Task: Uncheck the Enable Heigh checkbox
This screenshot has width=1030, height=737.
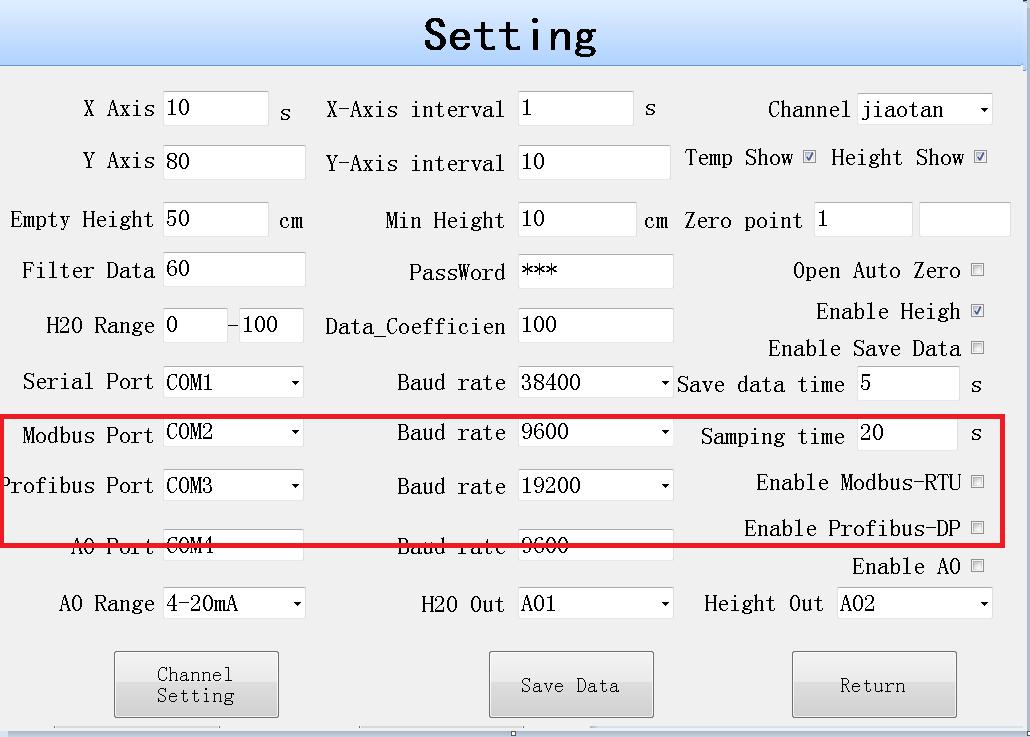Action: click(x=978, y=311)
